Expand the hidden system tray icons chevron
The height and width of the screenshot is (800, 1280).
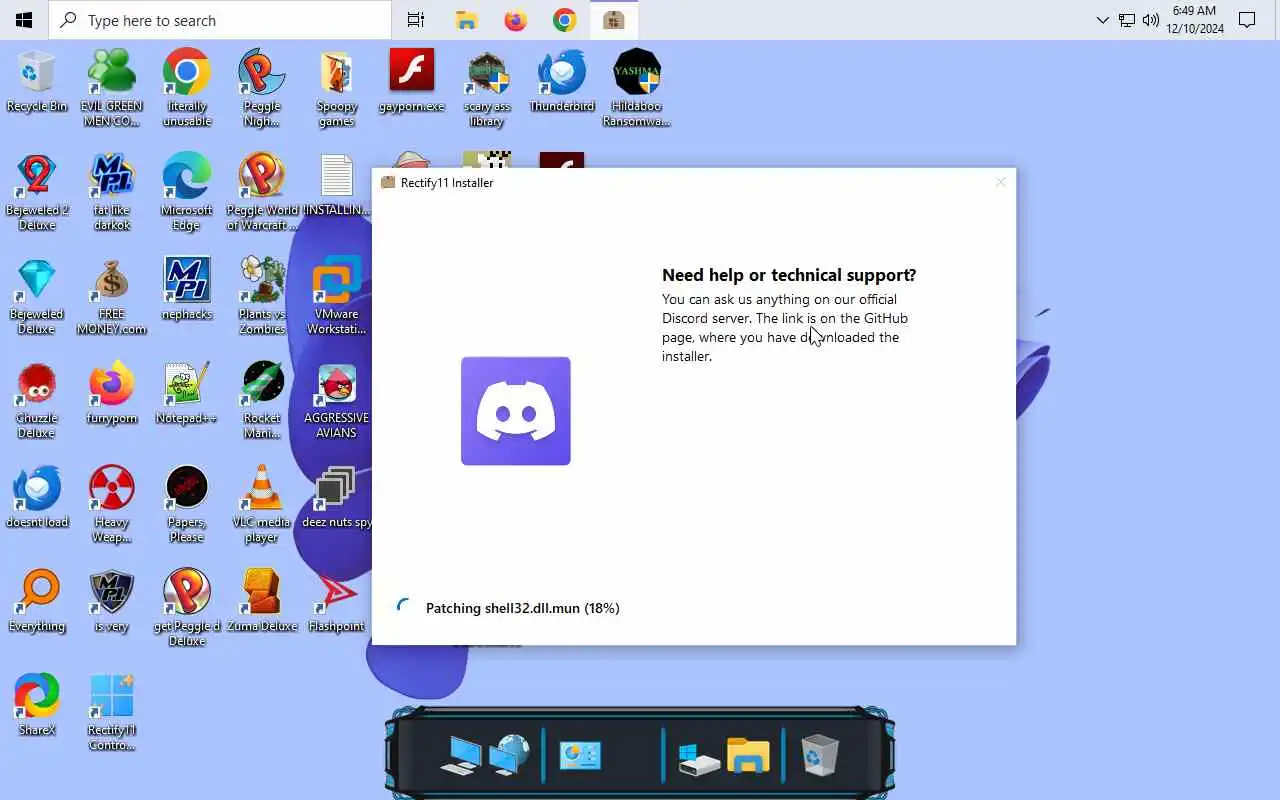tap(1103, 20)
